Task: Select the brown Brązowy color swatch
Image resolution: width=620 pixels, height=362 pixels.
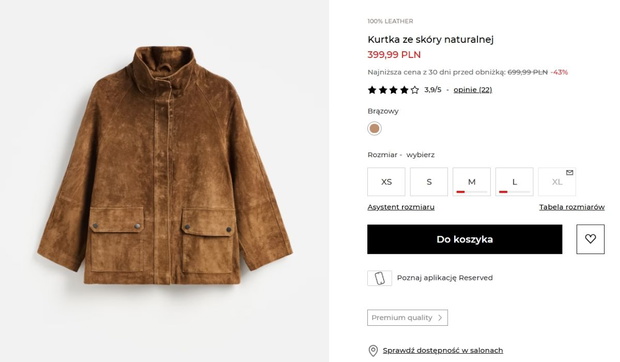Action: click(x=374, y=128)
